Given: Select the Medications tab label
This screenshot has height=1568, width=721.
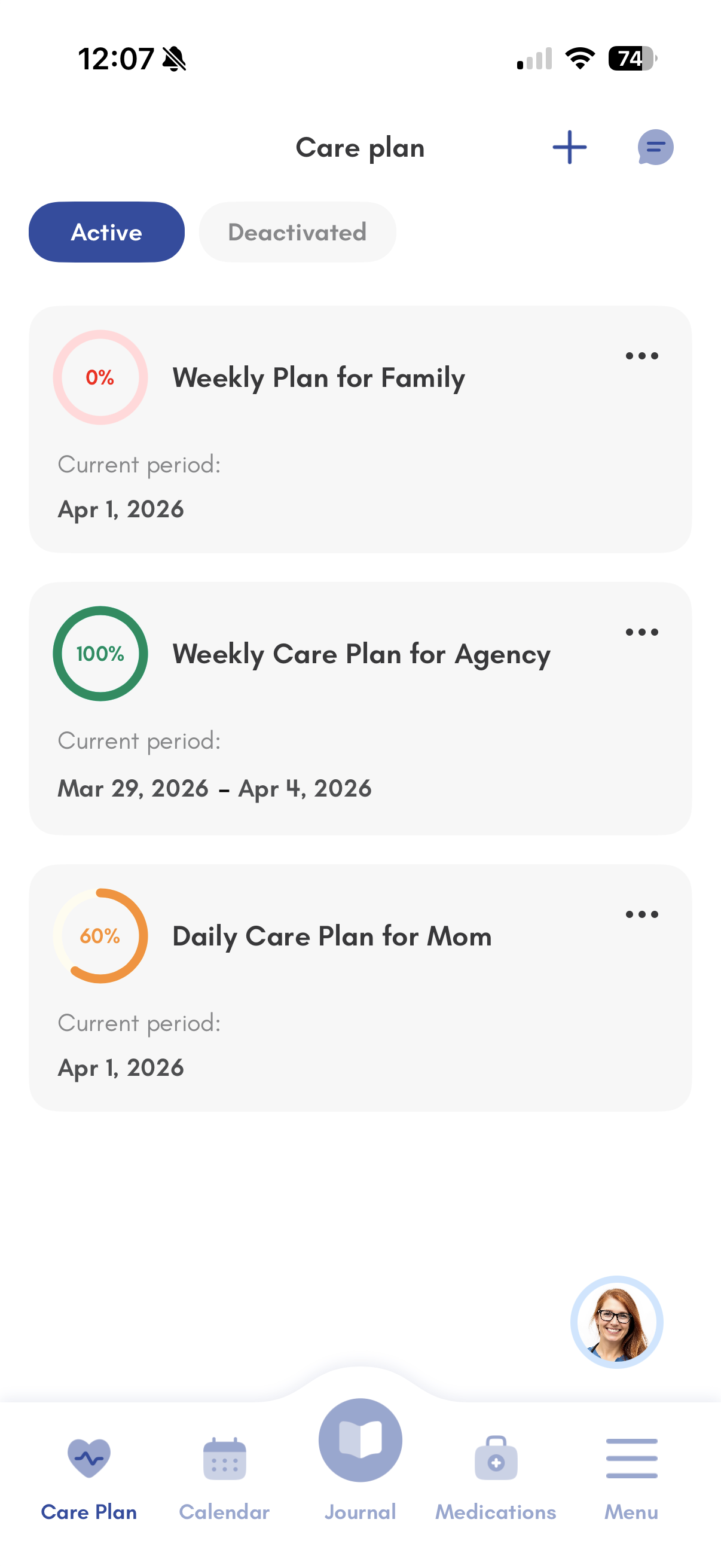Looking at the screenshot, I should 496,1512.
